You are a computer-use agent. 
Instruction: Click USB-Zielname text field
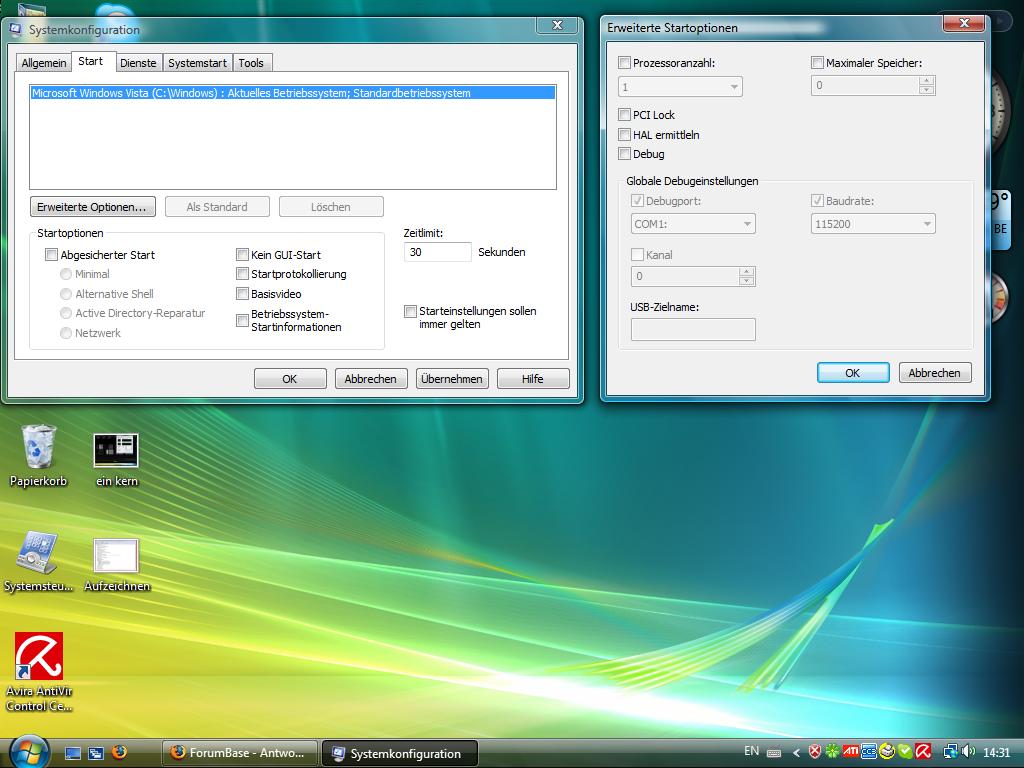click(x=693, y=329)
